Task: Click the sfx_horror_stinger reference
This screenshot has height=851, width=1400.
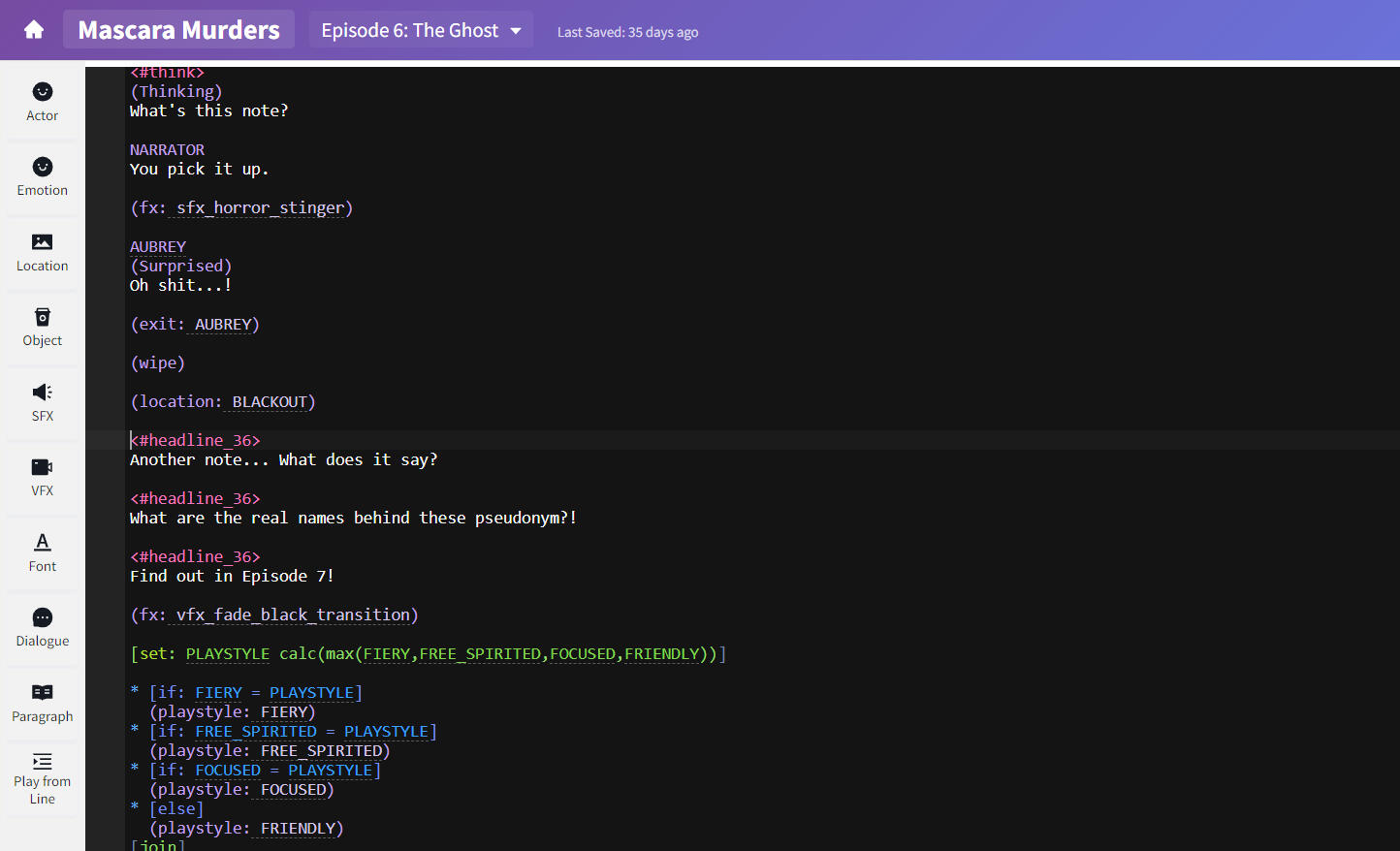Action: click(260, 208)
